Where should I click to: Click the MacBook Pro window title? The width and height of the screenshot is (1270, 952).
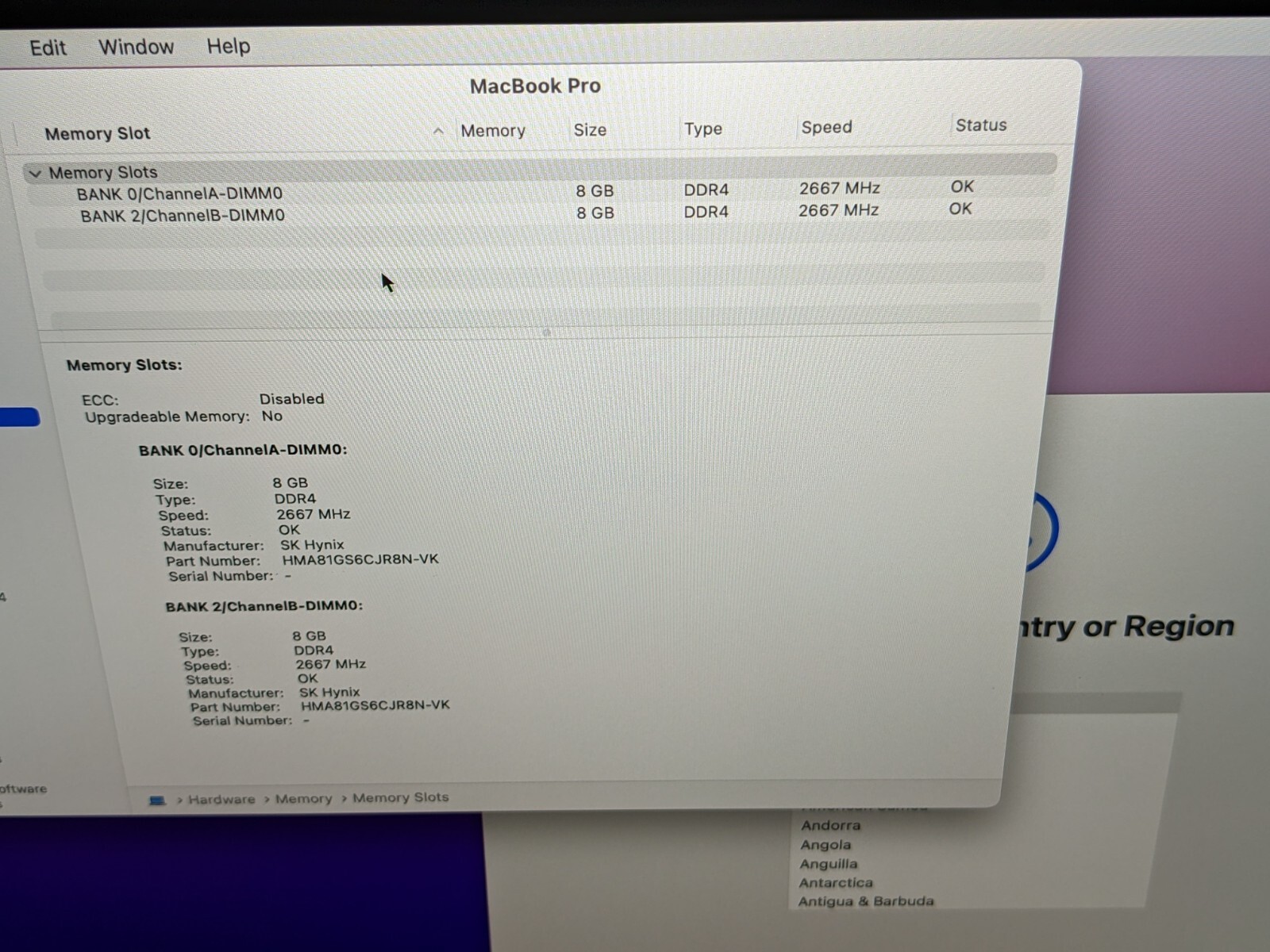(x=535, y=86)
